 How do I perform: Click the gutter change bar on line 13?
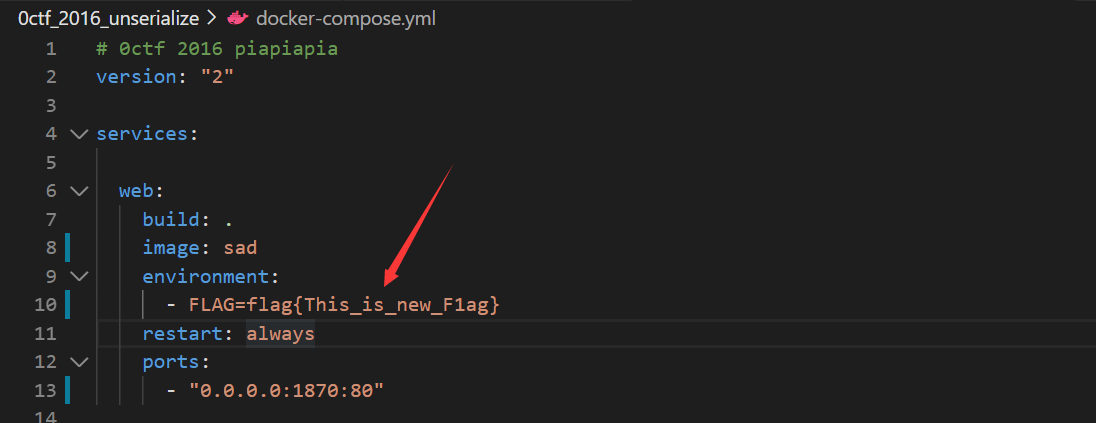(x=67, y=391)
